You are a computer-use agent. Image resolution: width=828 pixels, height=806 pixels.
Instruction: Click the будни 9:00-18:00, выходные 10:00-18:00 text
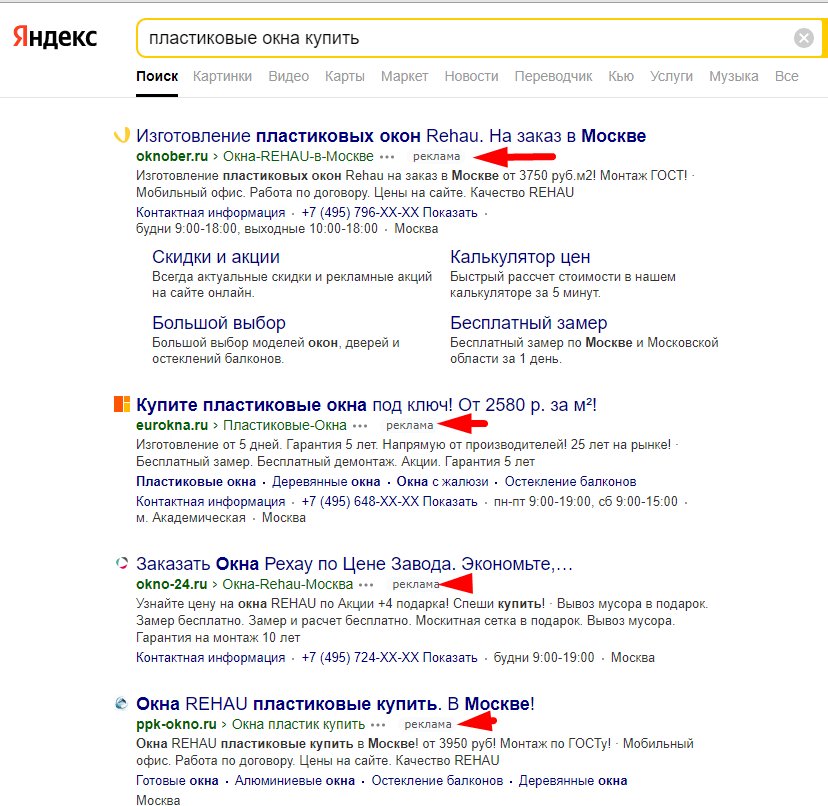click(x=257, y=229)
